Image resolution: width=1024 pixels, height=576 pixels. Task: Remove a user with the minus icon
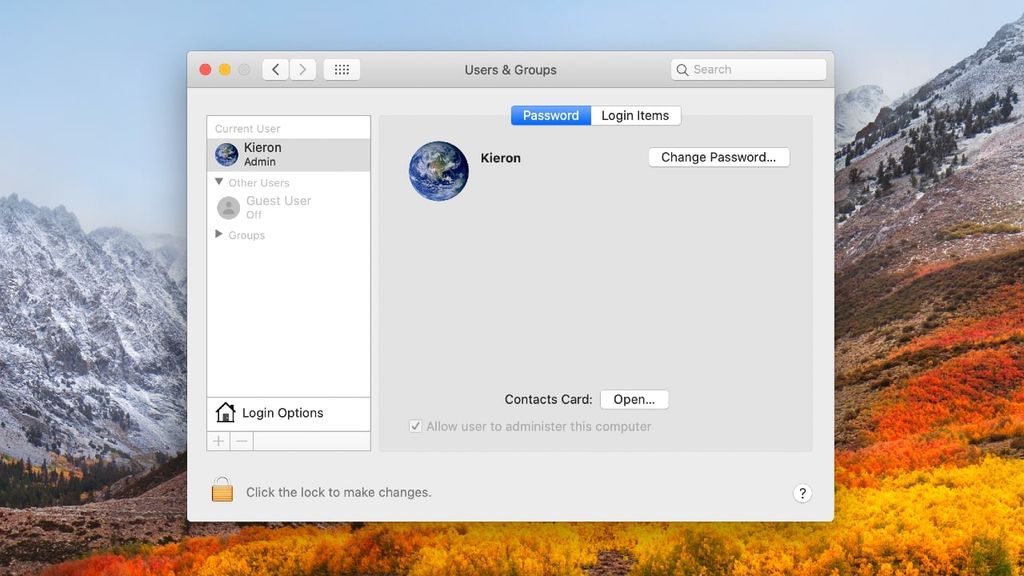coord(240,441)
